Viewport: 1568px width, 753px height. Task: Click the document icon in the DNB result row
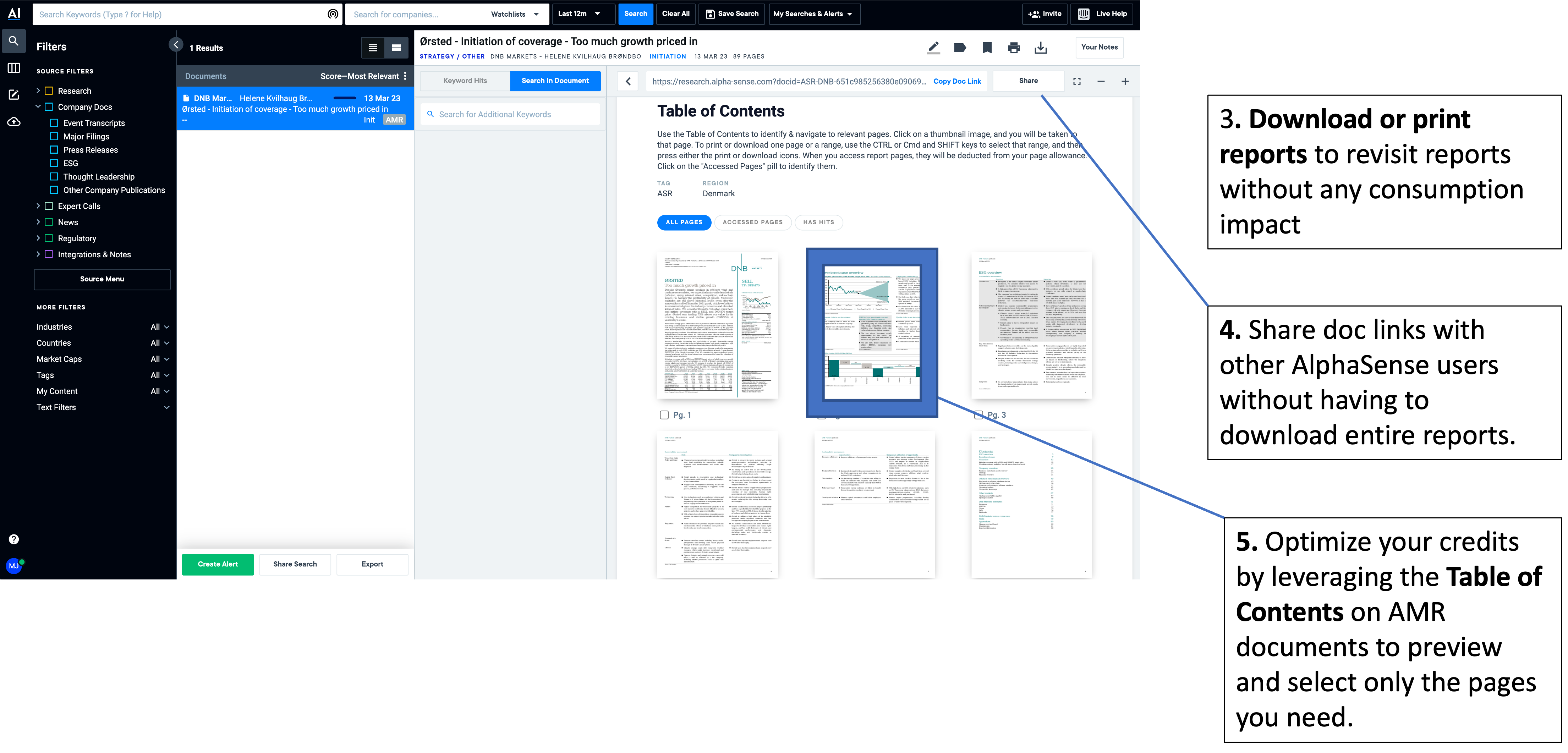[186, 98]
